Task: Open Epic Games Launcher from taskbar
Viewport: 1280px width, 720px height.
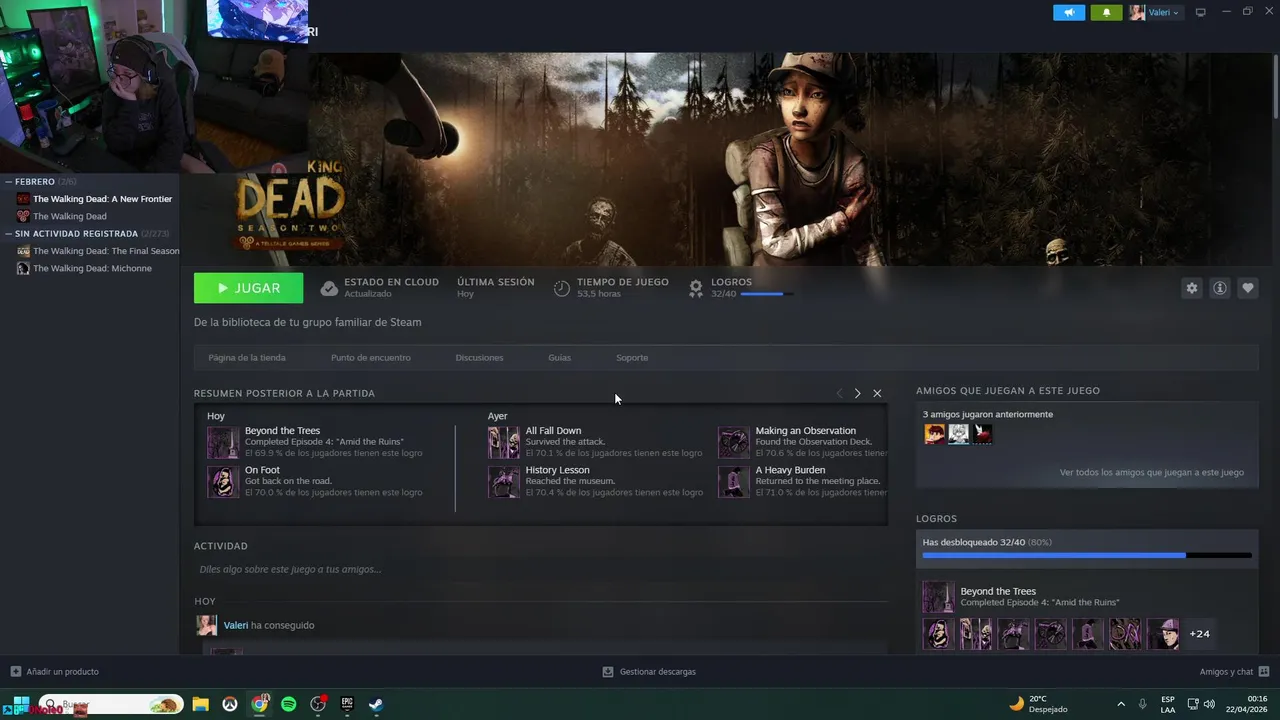Action: [347, 704]
